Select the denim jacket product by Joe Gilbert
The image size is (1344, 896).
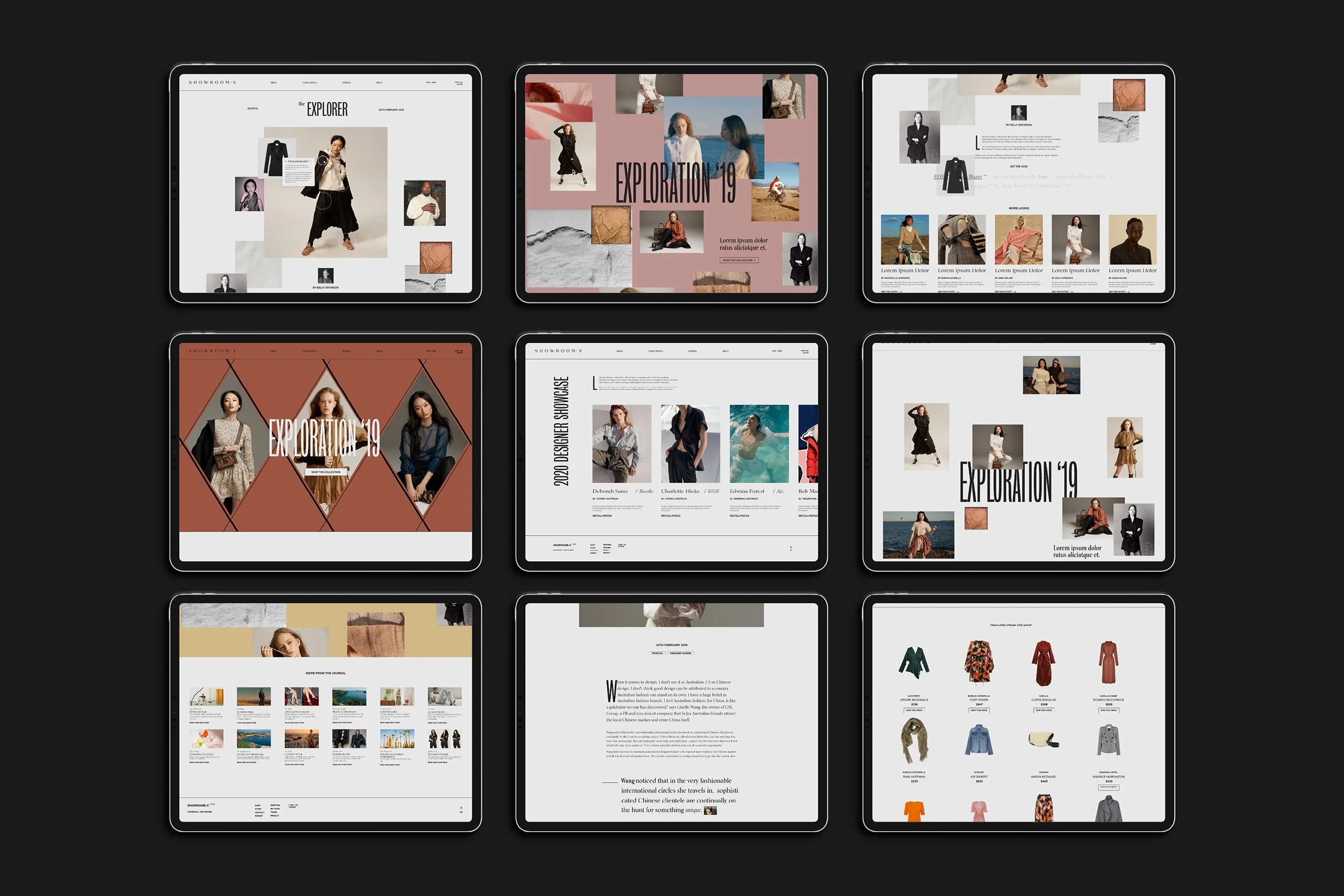[979, 740]
